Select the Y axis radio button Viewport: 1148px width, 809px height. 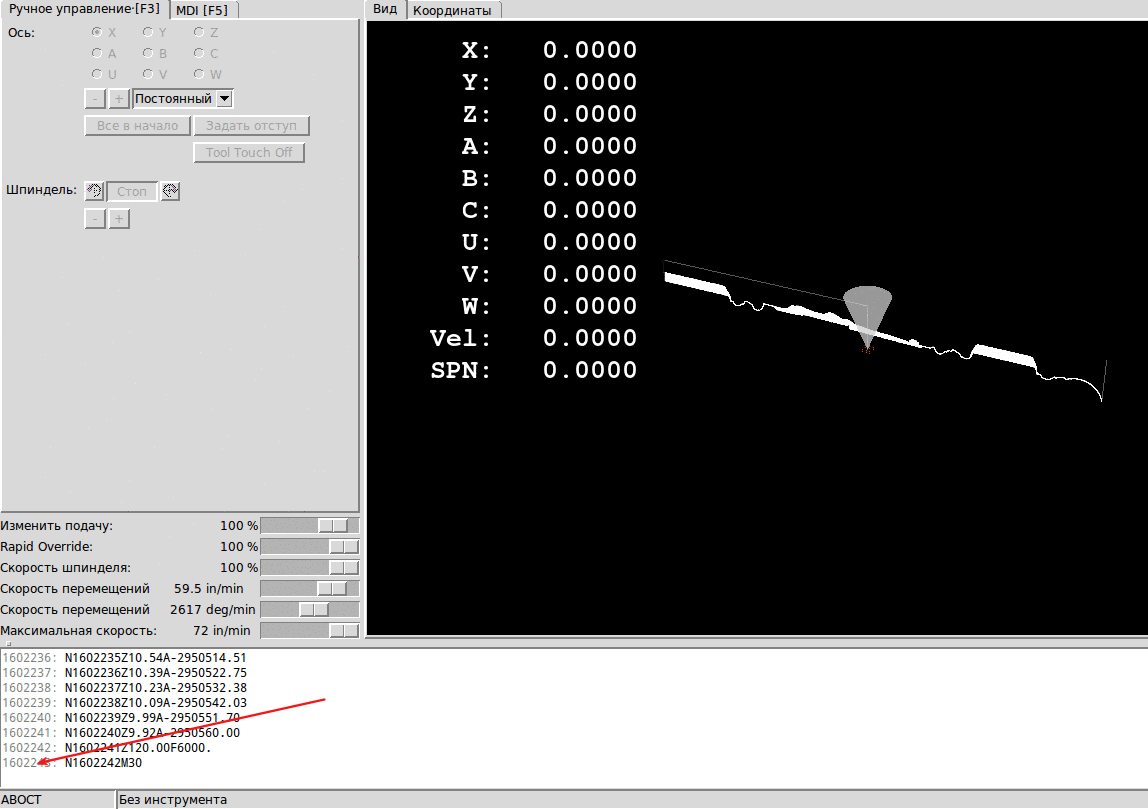(x=148, y=32)
